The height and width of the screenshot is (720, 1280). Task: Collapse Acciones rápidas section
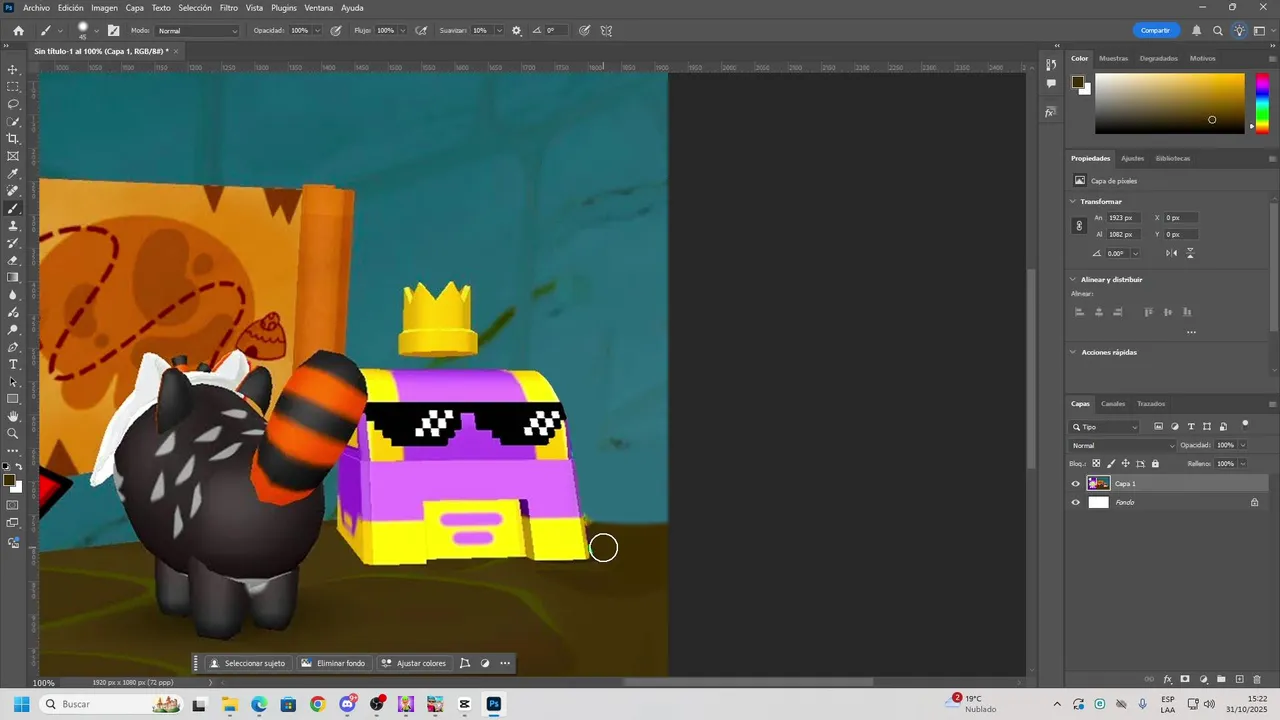tap(1073, 352)
